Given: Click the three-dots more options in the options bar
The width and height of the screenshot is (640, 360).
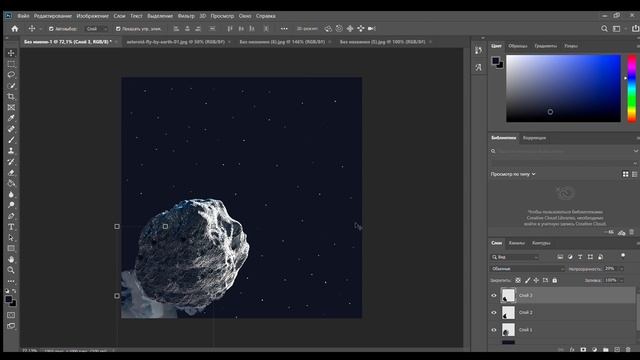Looking at the screenshot, I should click(x=284, y=29).
